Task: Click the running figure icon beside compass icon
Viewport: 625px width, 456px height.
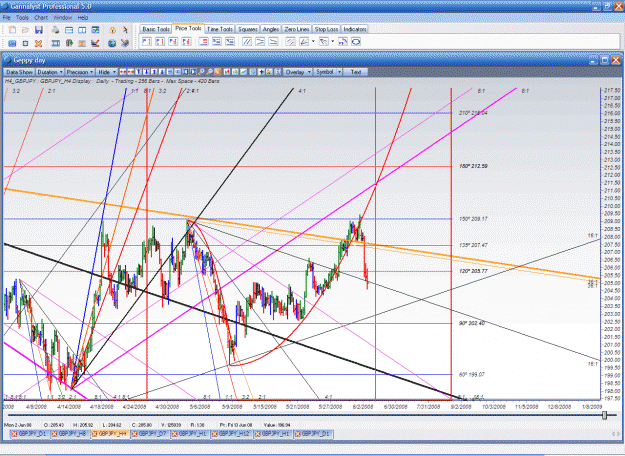Action: click(126, 30)
